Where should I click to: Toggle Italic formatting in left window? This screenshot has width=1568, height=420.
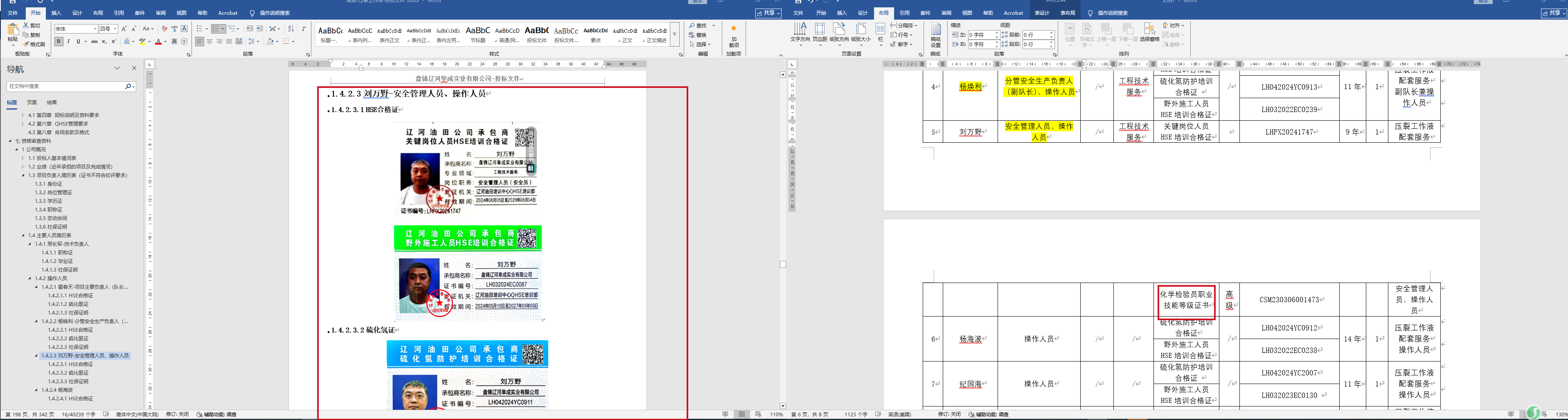coord(68,41)
